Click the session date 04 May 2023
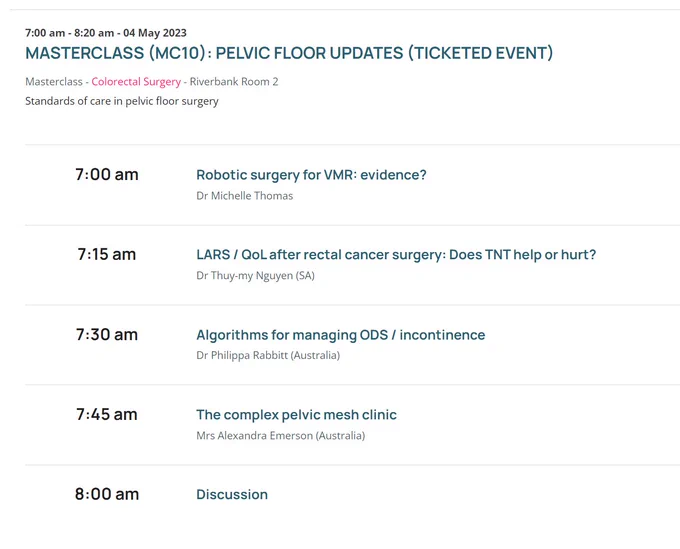The width and height of the screenshot is (680, 549). click(155, 33)
